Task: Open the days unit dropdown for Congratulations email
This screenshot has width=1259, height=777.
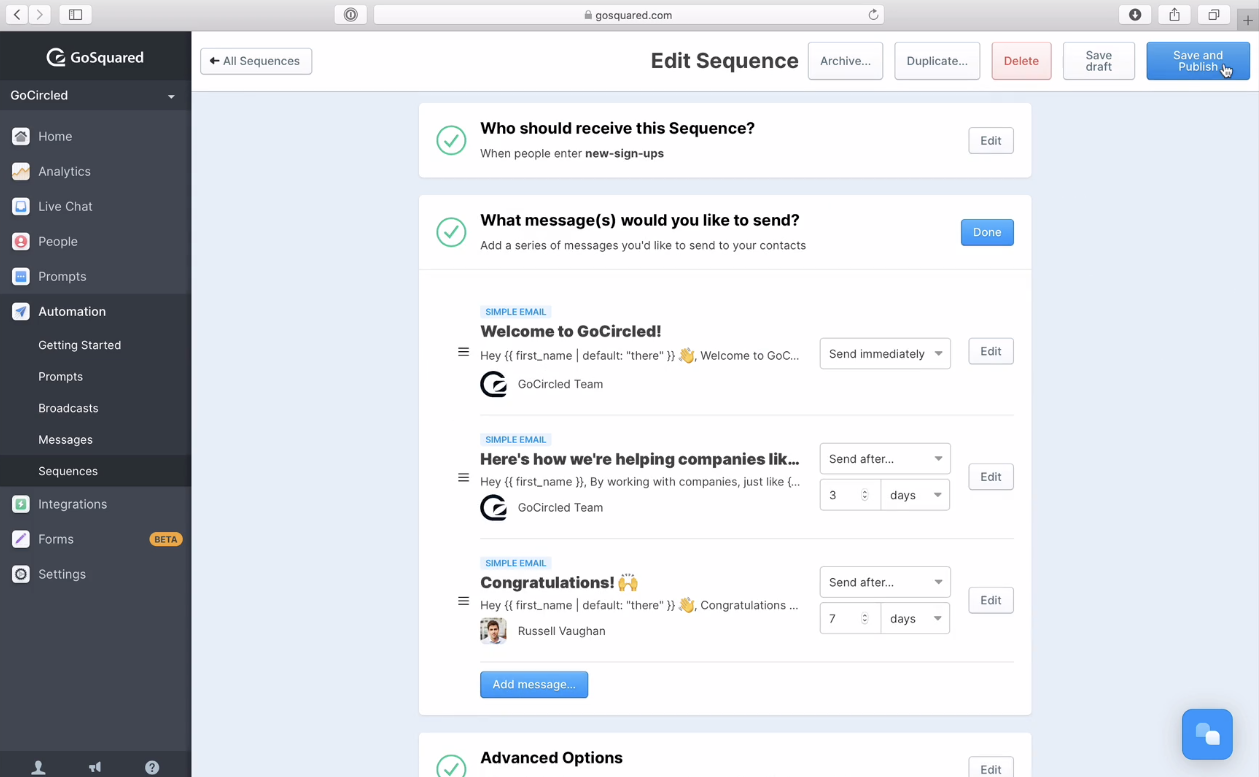Action: 915,618
